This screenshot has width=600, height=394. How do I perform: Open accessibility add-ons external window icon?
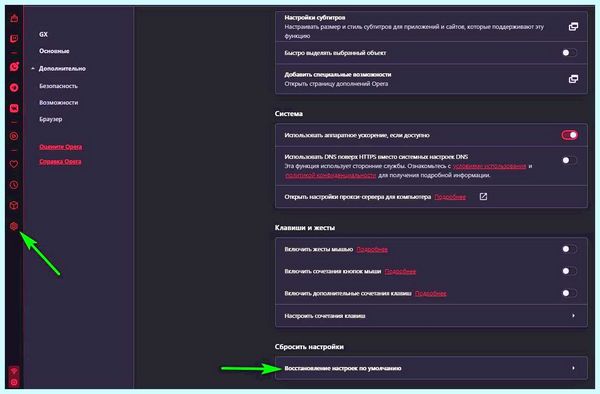[573, 79]
